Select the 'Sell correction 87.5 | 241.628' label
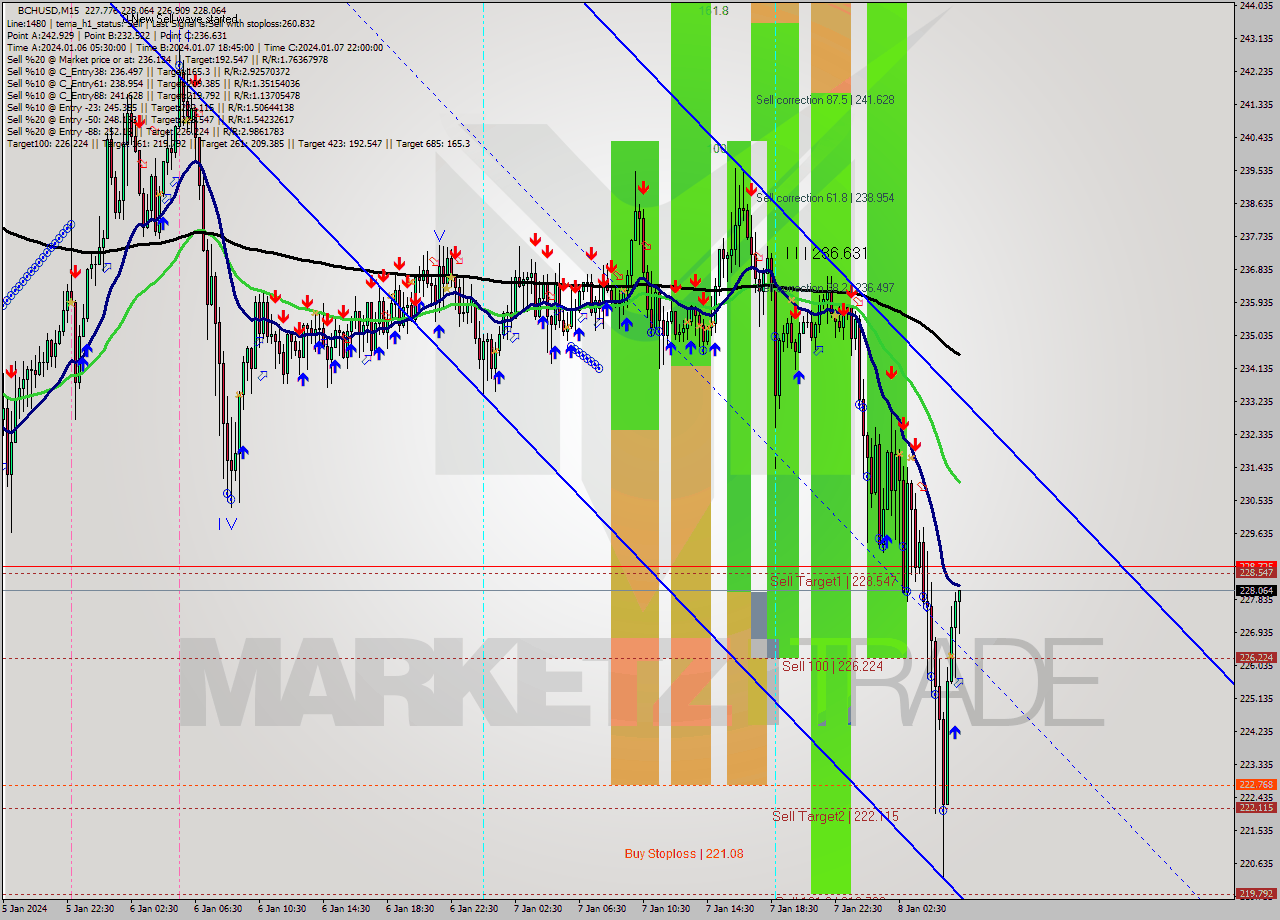1280x920 pixels. 825,100
